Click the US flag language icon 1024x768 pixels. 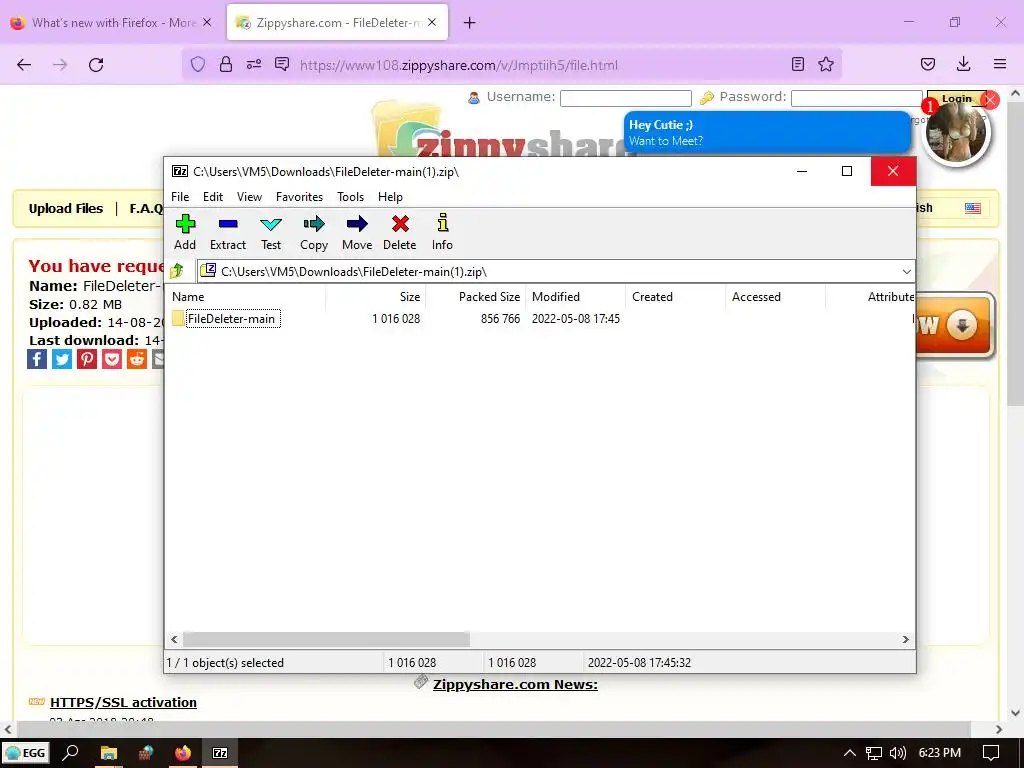pos(973,208)
